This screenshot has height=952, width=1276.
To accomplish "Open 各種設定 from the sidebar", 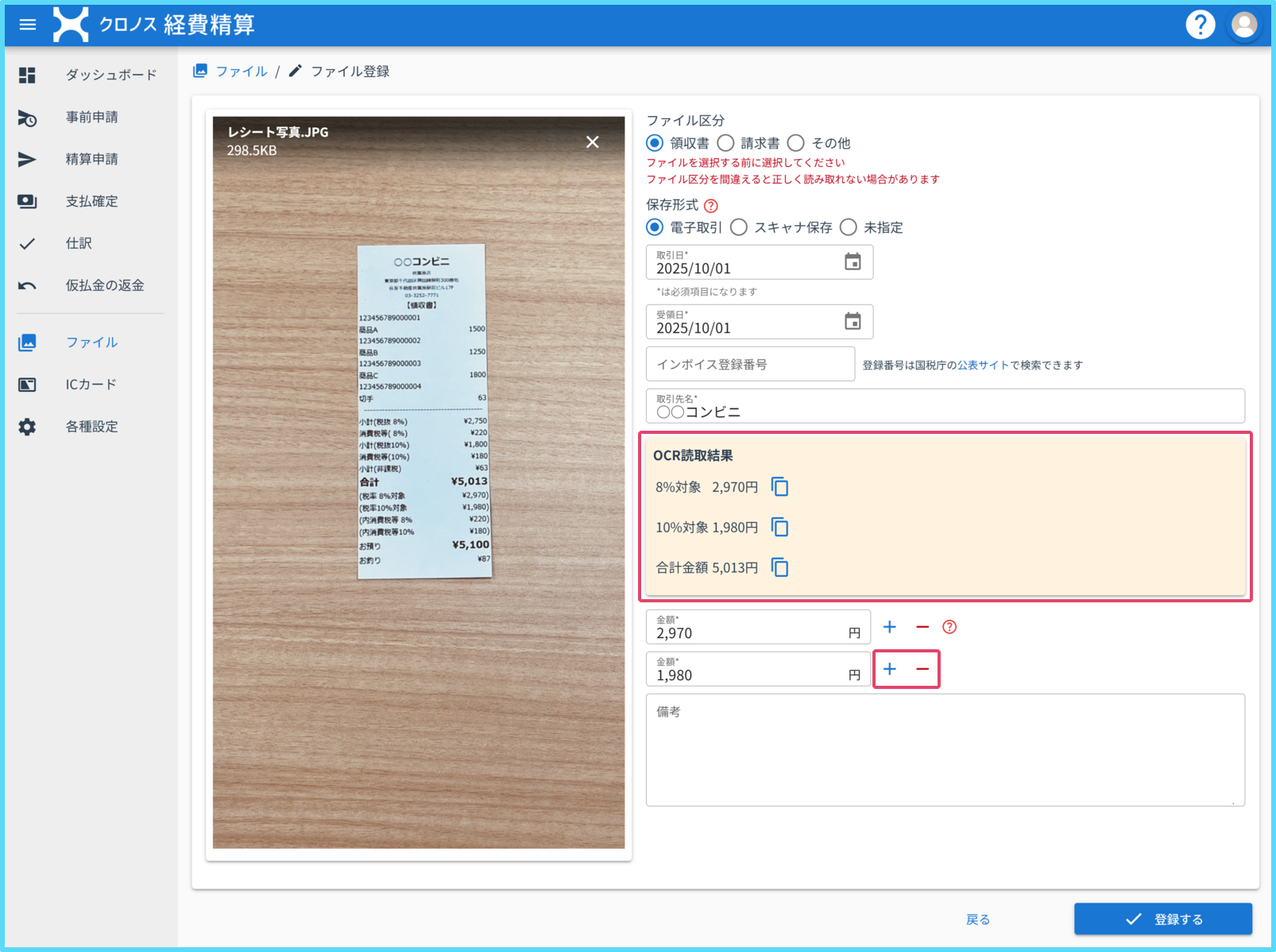I will (x=91, y=427).
